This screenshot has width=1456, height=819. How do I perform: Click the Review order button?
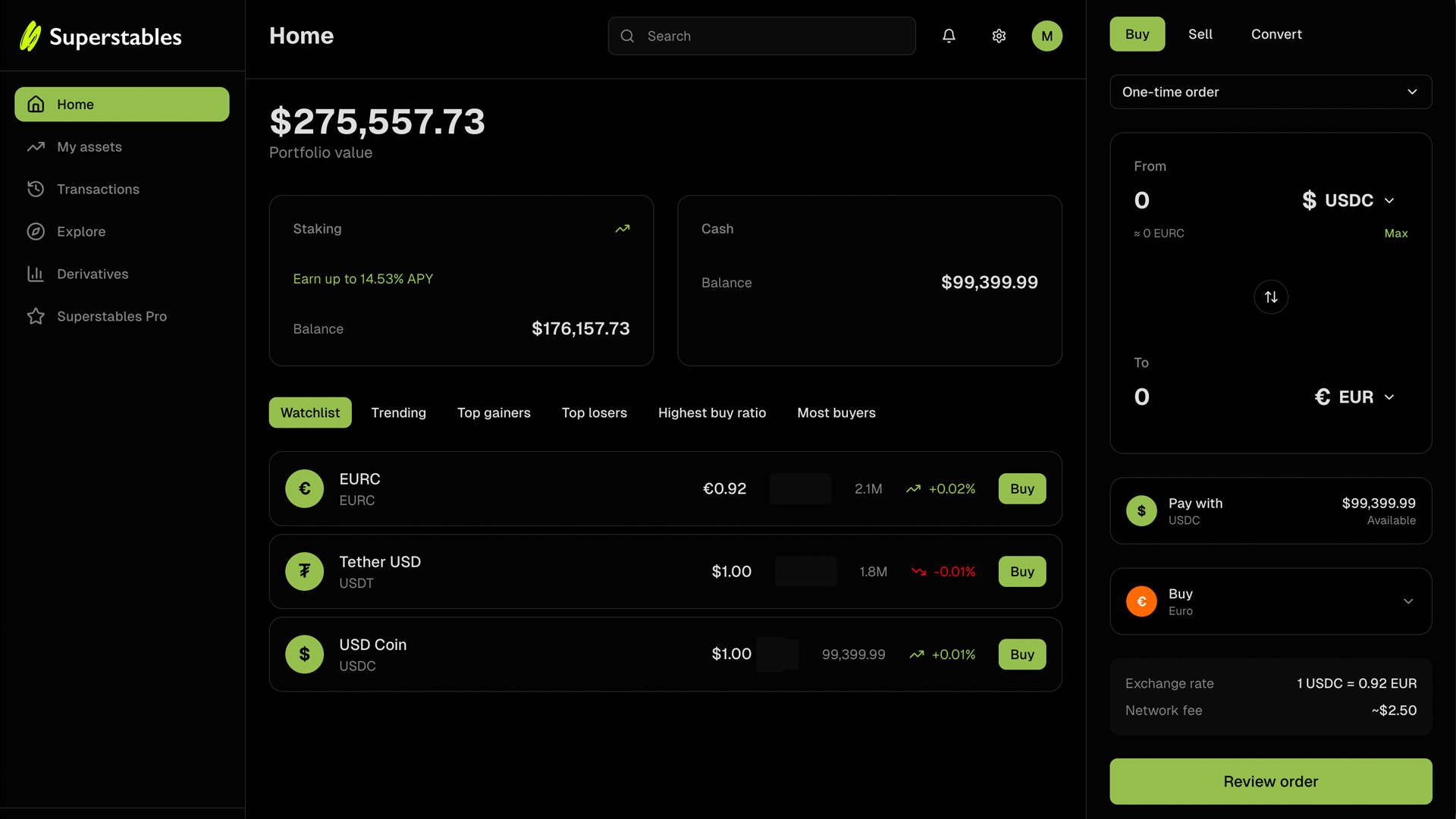(x=1270, y=781)
